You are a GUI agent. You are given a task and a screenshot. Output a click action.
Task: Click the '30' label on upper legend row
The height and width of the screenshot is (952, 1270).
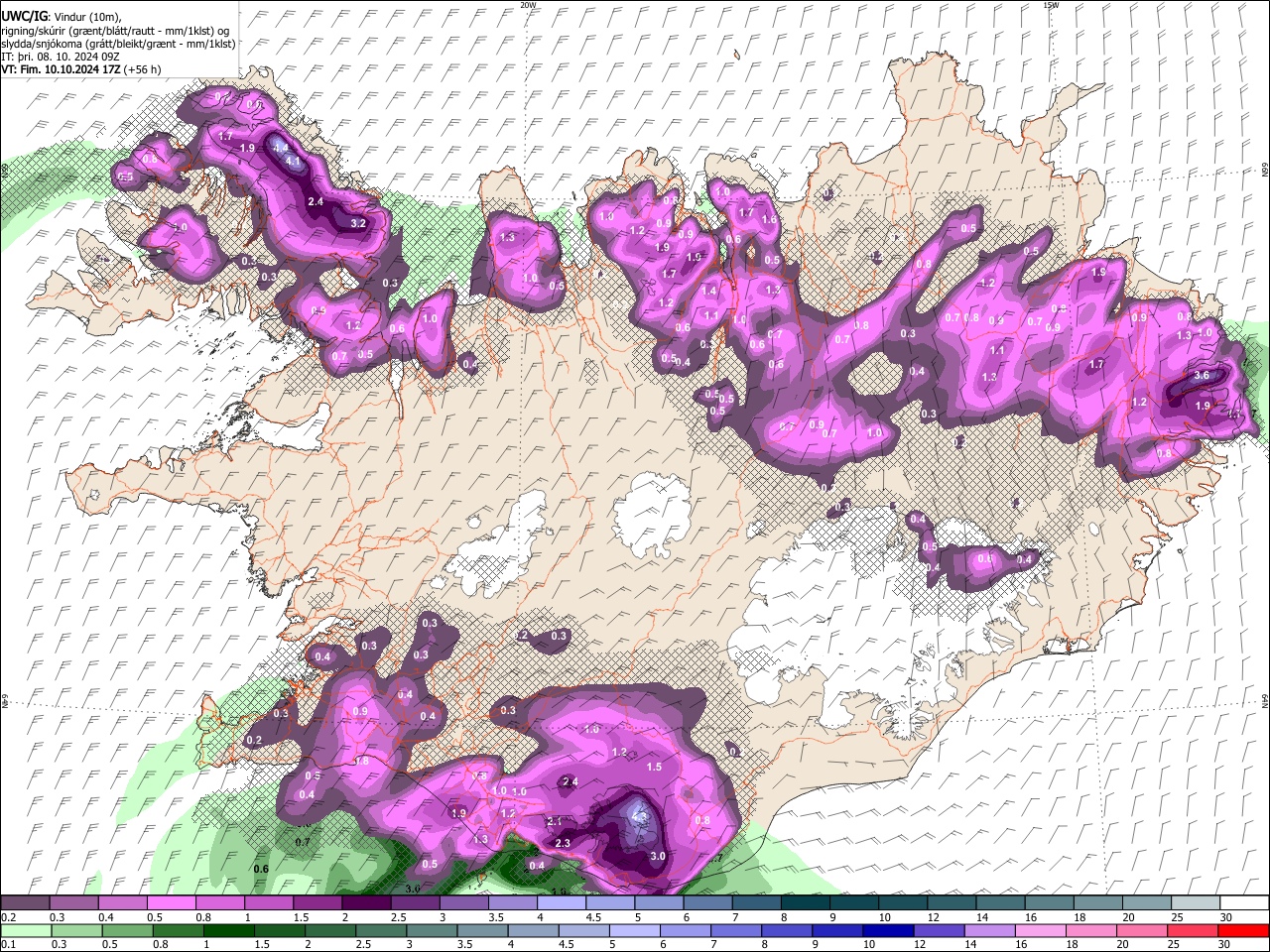pos(1226,917)
